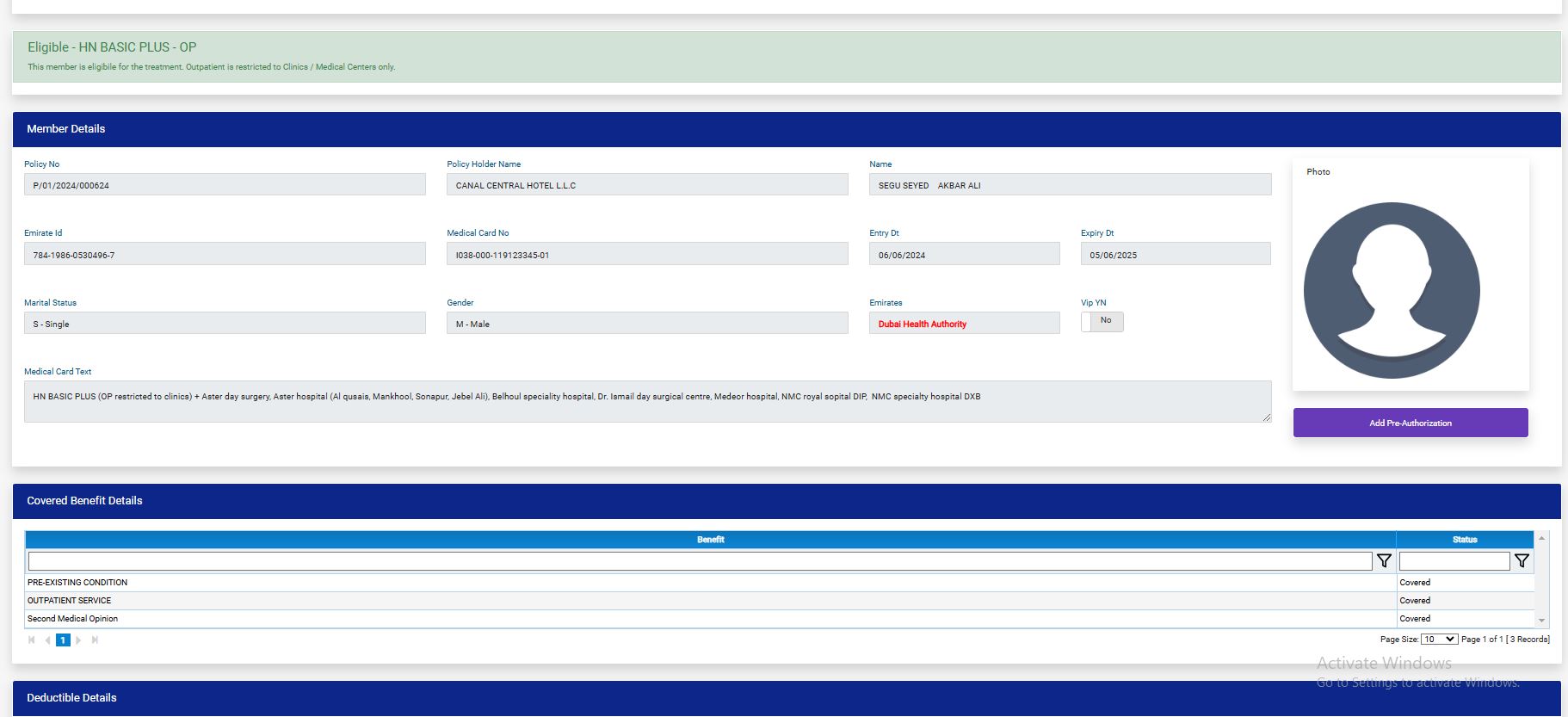The image size is (1568, 717).
Task: Click the Status filter text box
Action: click(x=1454, y=561)
